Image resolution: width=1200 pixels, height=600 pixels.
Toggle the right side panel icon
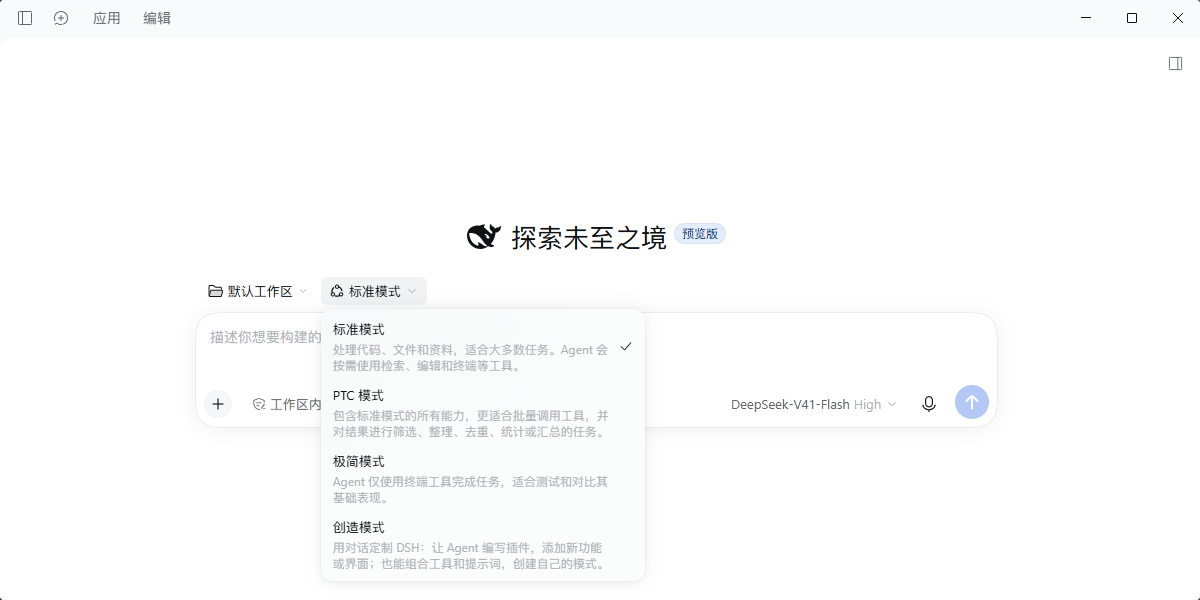[1176, 64]
